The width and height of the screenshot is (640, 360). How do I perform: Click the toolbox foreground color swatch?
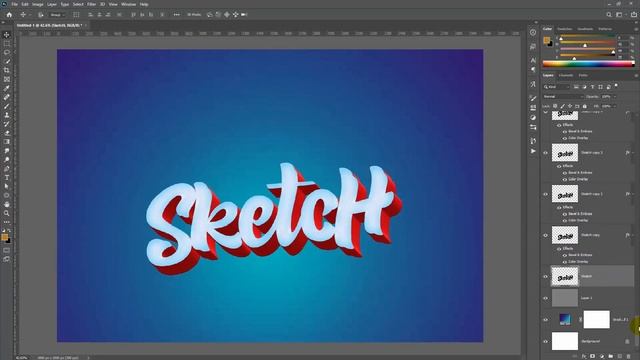pyautogui.click(x=4, y=237)
